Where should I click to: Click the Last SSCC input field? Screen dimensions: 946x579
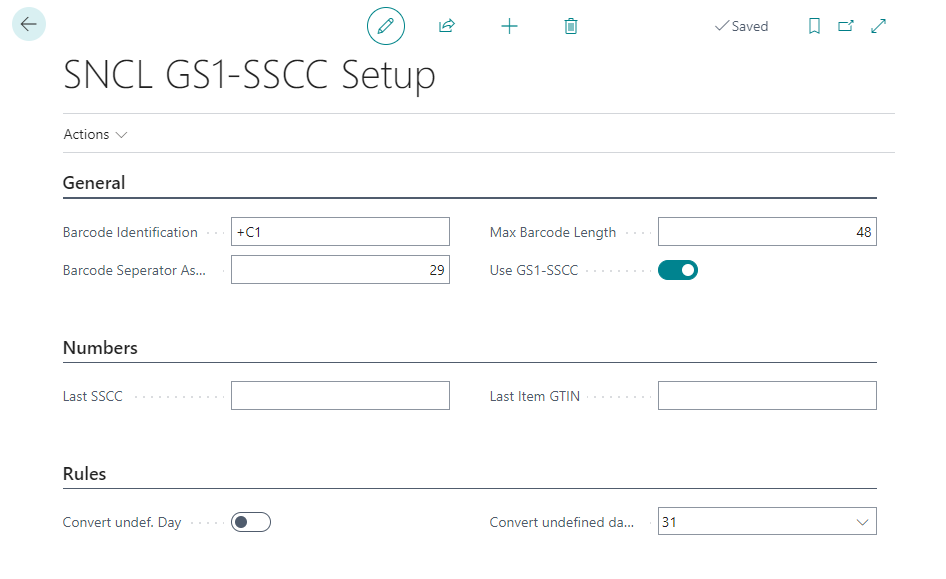pos(340,396)
